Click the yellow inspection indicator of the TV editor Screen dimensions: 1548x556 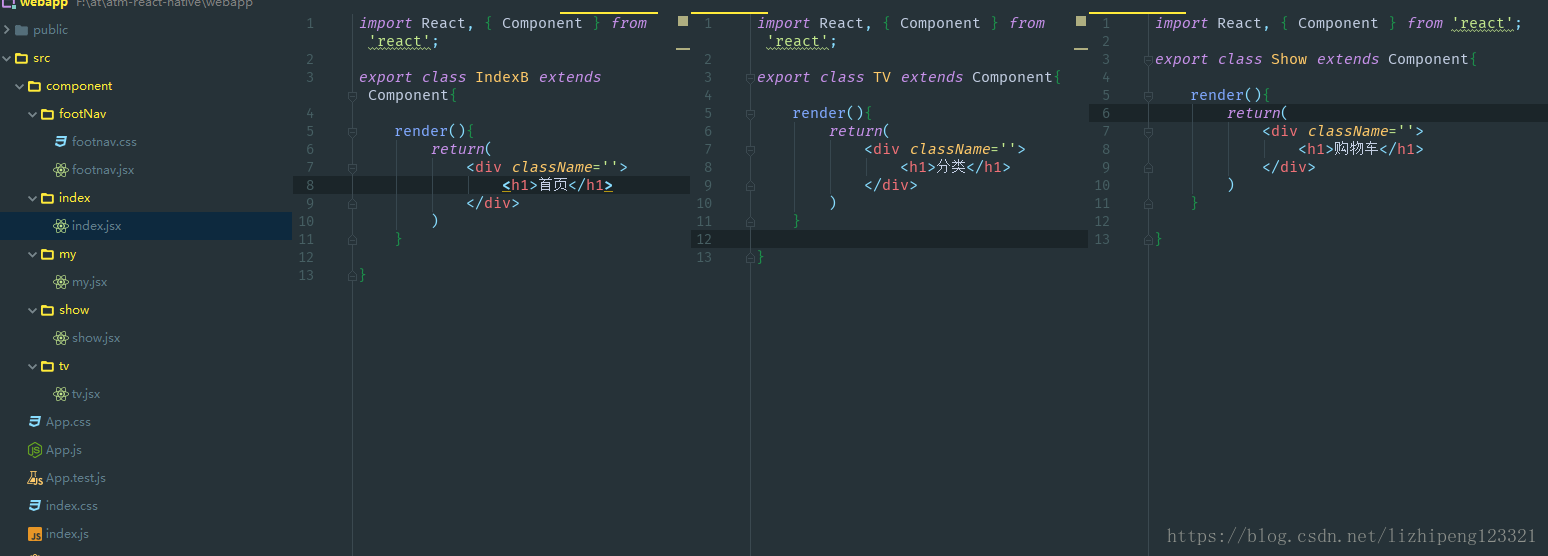[x=1081, y=20]
